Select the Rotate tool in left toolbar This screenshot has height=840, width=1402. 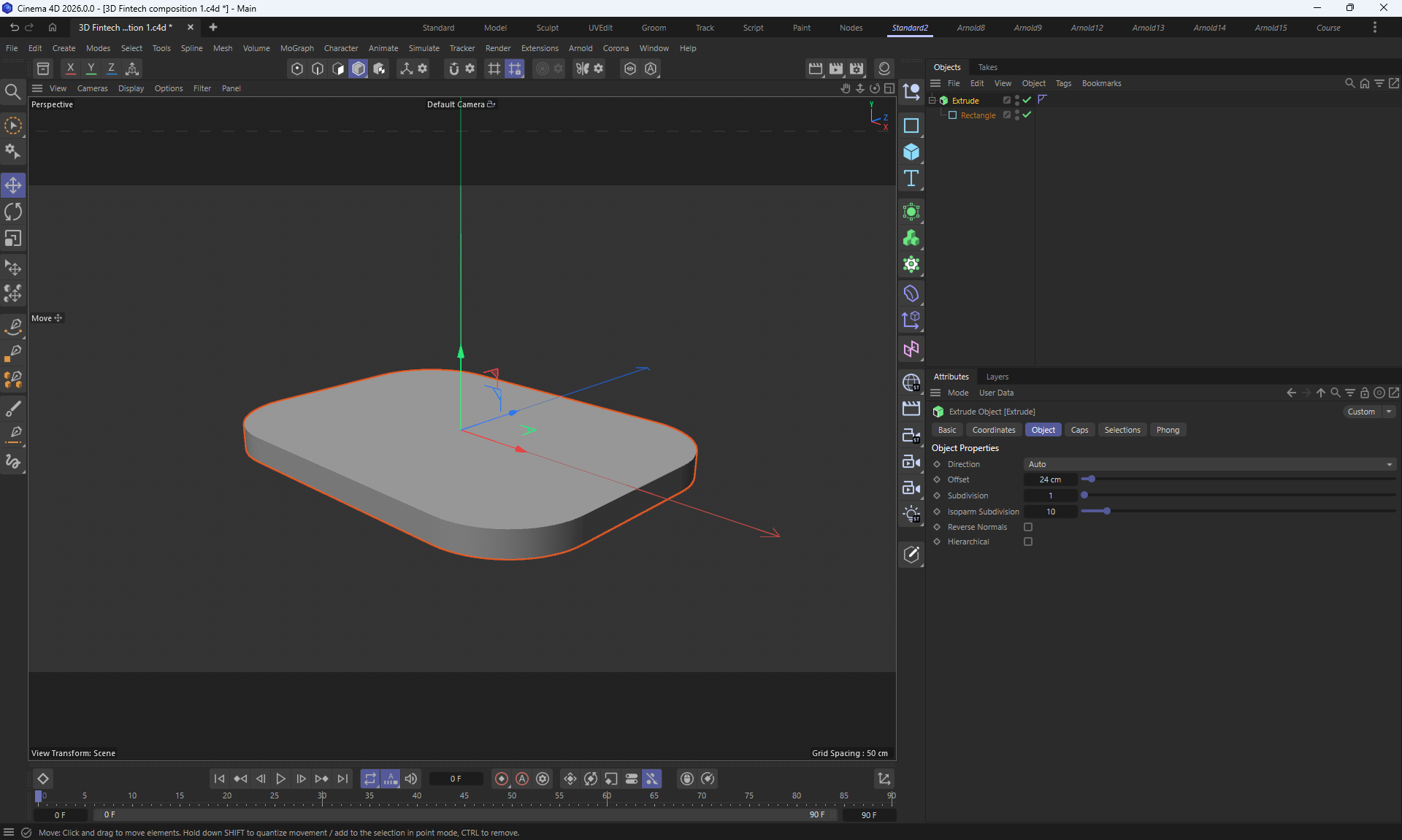tap(13, 212)
